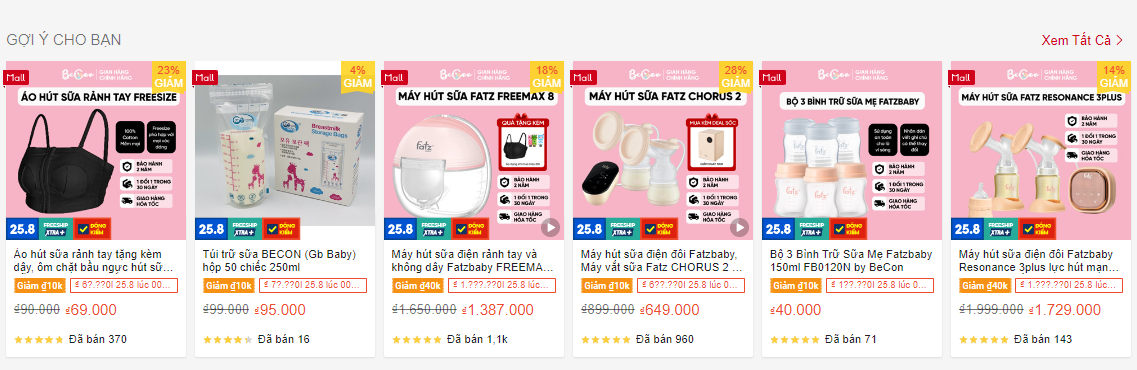
Task: Open the Áo hút sữa rảnh tay product thumbnail
Action: [x=96, y=150]
